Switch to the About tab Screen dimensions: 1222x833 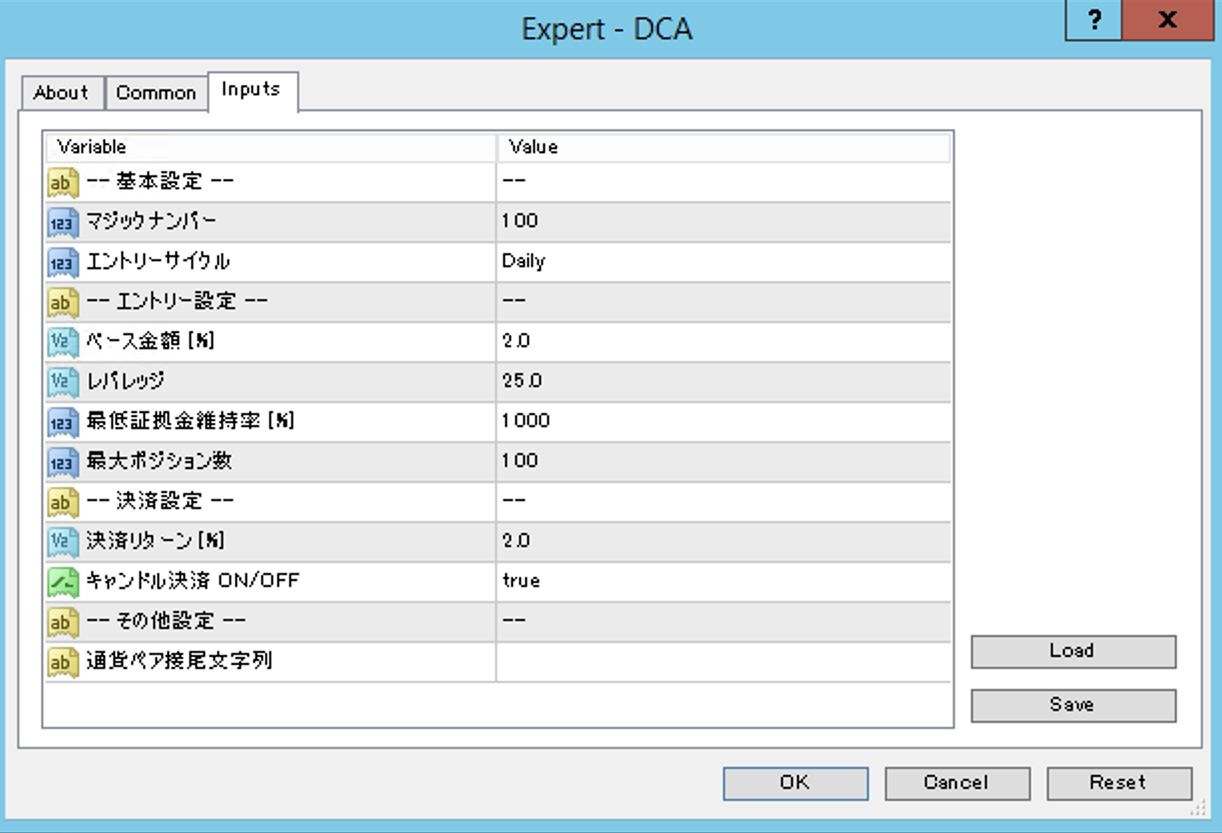click(61, 93)
